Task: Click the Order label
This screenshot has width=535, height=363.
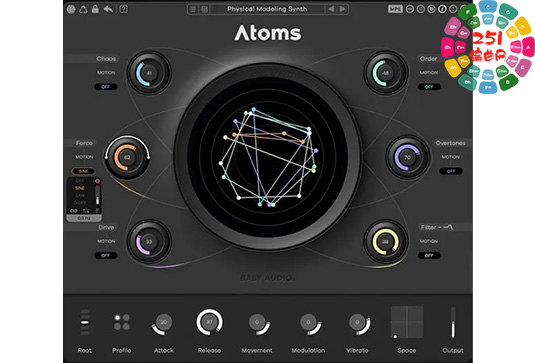Action: [429, 59]
